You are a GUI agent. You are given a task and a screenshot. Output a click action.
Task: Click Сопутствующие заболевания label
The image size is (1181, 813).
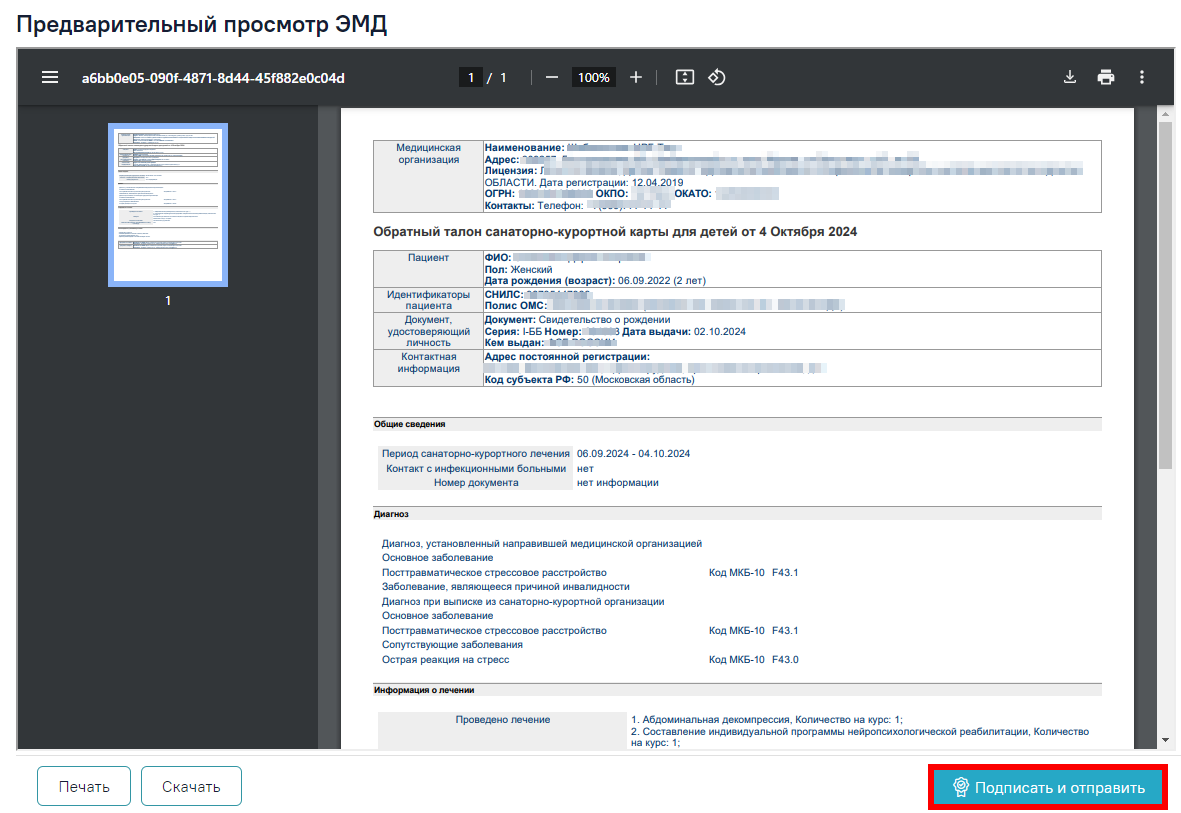[452, 645]
